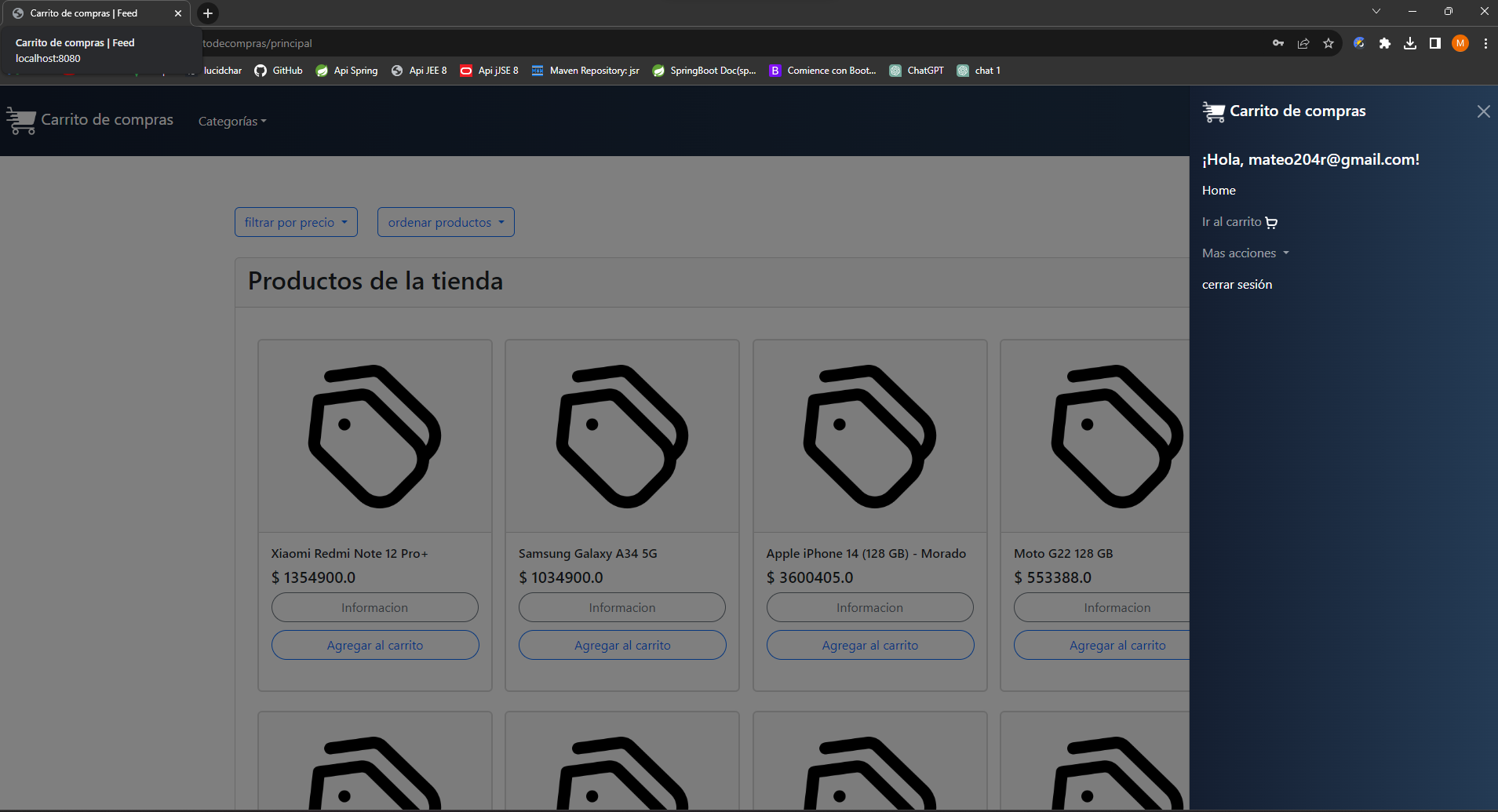View Informacion for Samsung Galaxy A34 5G
The image size is (1498, 812).
click(621, 606)
